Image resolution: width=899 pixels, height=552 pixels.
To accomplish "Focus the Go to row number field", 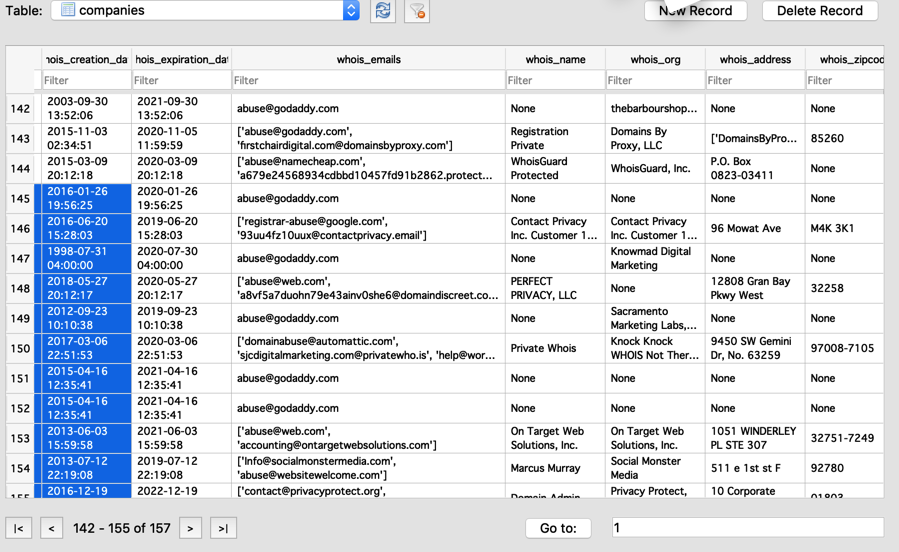I will point(748,528).
